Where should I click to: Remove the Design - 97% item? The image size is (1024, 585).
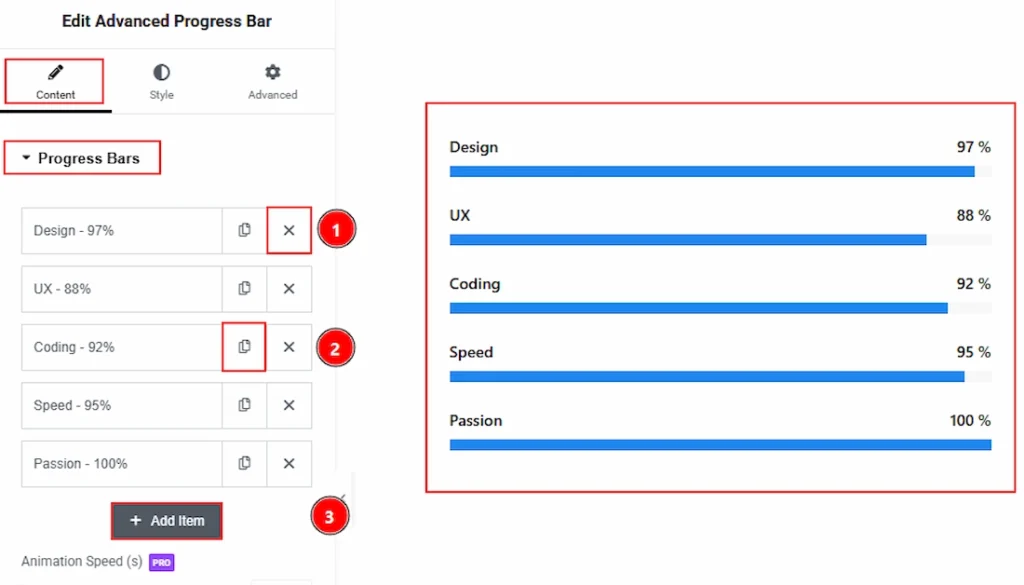[289, 230]
